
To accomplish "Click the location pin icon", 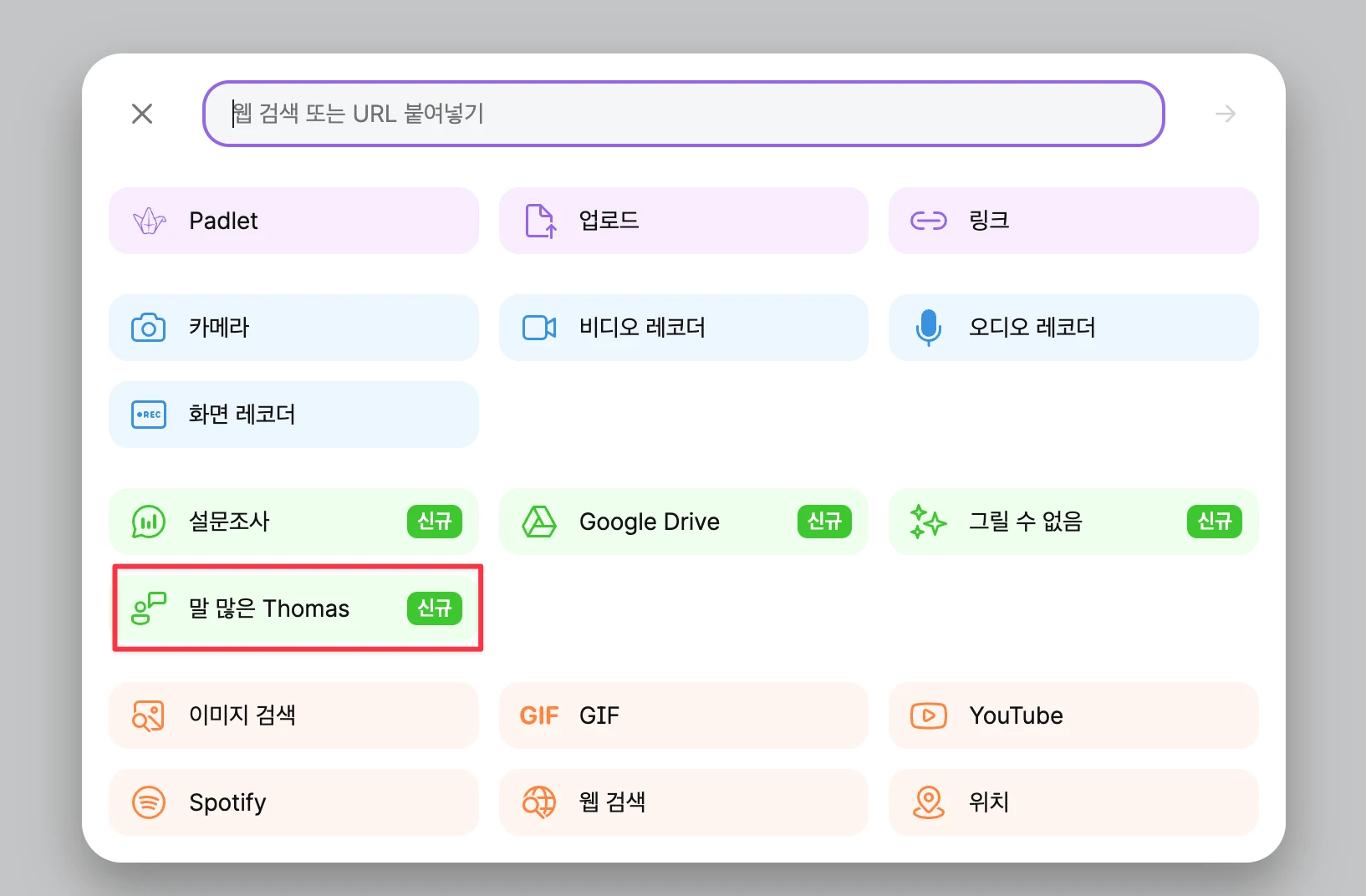I will 928,802.
